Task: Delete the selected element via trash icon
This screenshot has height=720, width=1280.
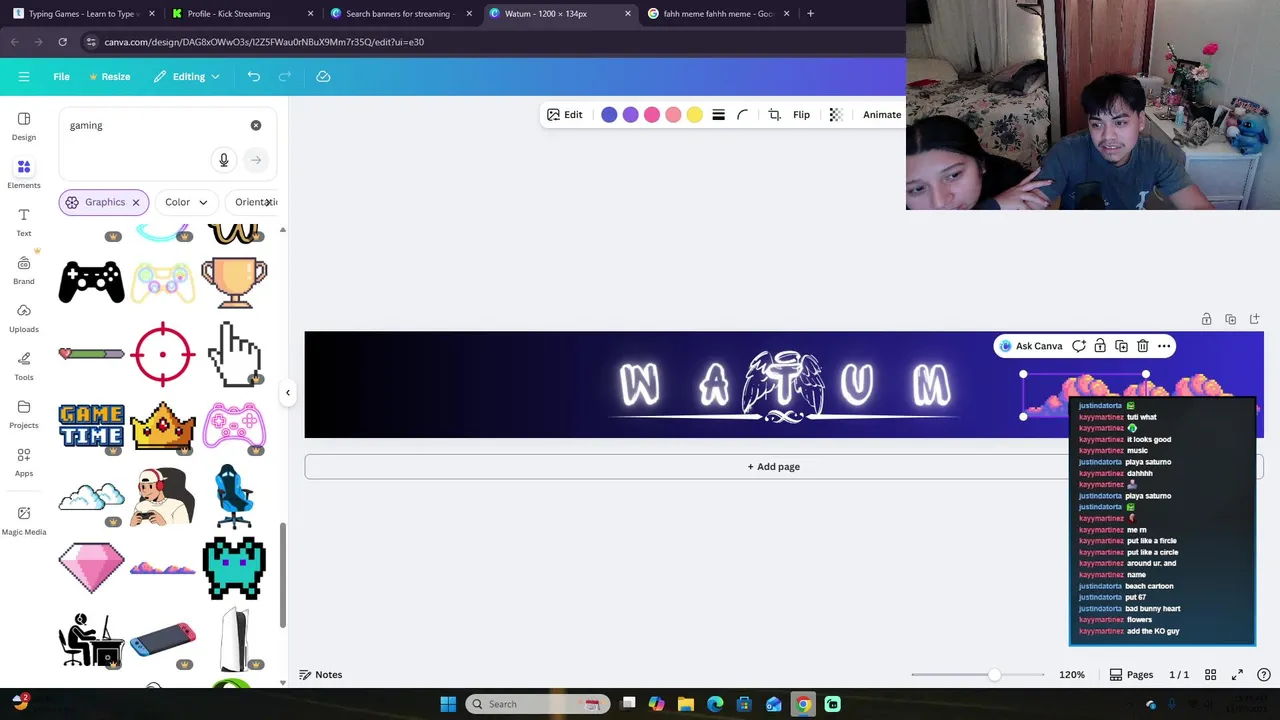Action: click(x=1142, y=346)
